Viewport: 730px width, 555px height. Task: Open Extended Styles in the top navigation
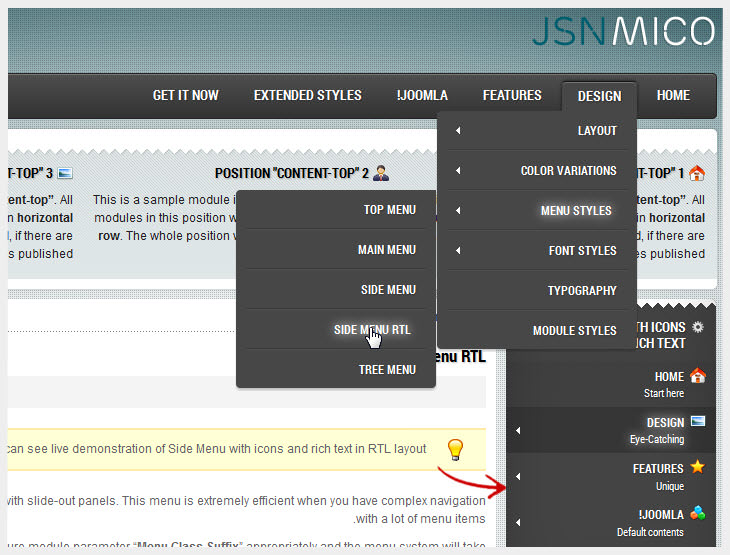point(307,96)
